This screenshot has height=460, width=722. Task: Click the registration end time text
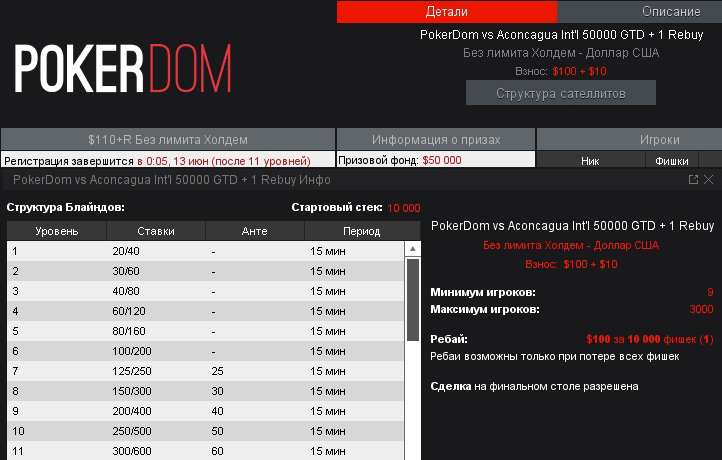223,161
